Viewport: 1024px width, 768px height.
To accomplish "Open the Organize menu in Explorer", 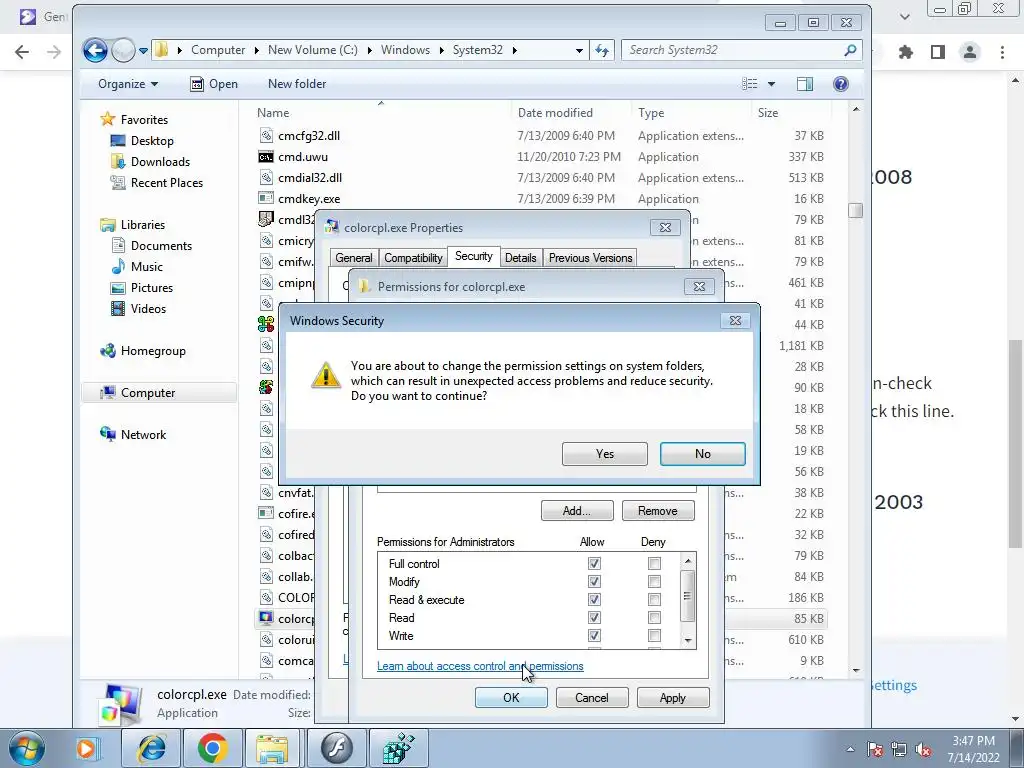I will click(128, 84).
